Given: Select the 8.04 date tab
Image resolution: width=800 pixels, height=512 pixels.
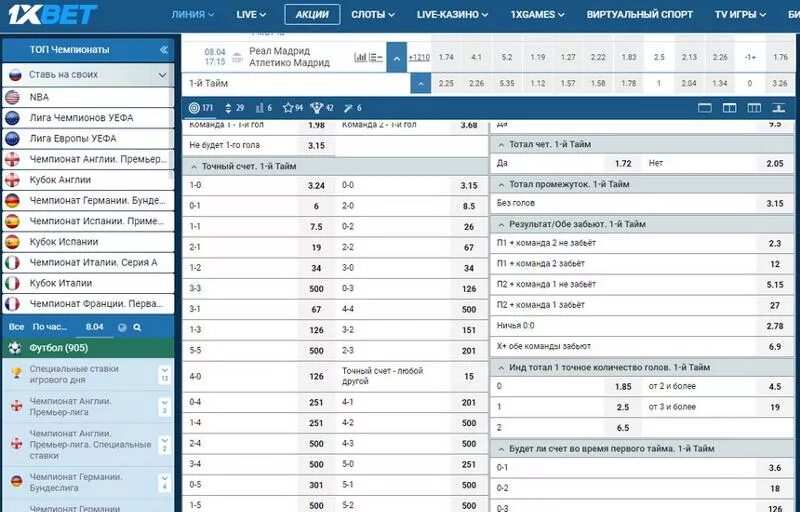Looking at the screenshot, I should [x=94, y=327].
